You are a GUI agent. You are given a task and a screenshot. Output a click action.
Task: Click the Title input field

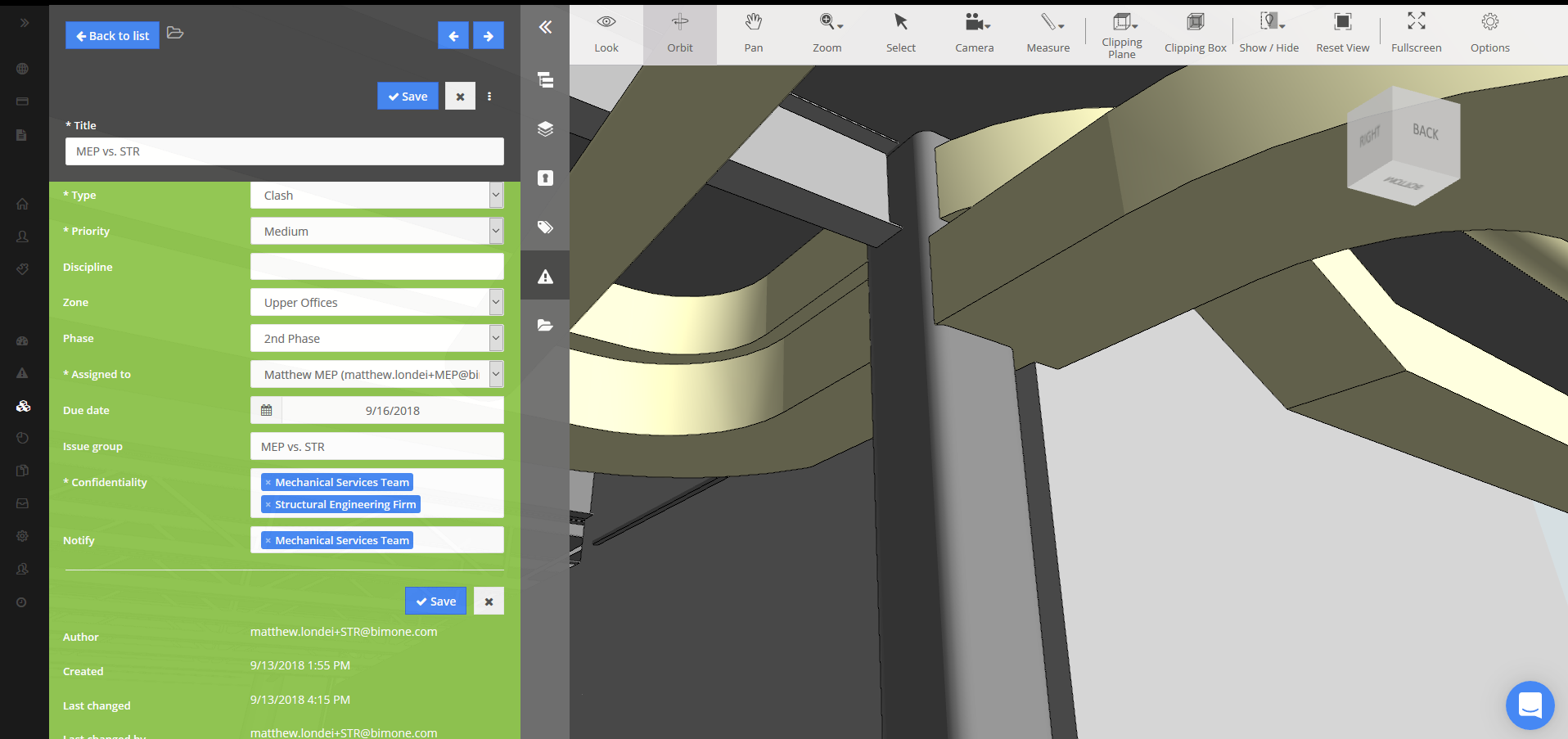284,151
